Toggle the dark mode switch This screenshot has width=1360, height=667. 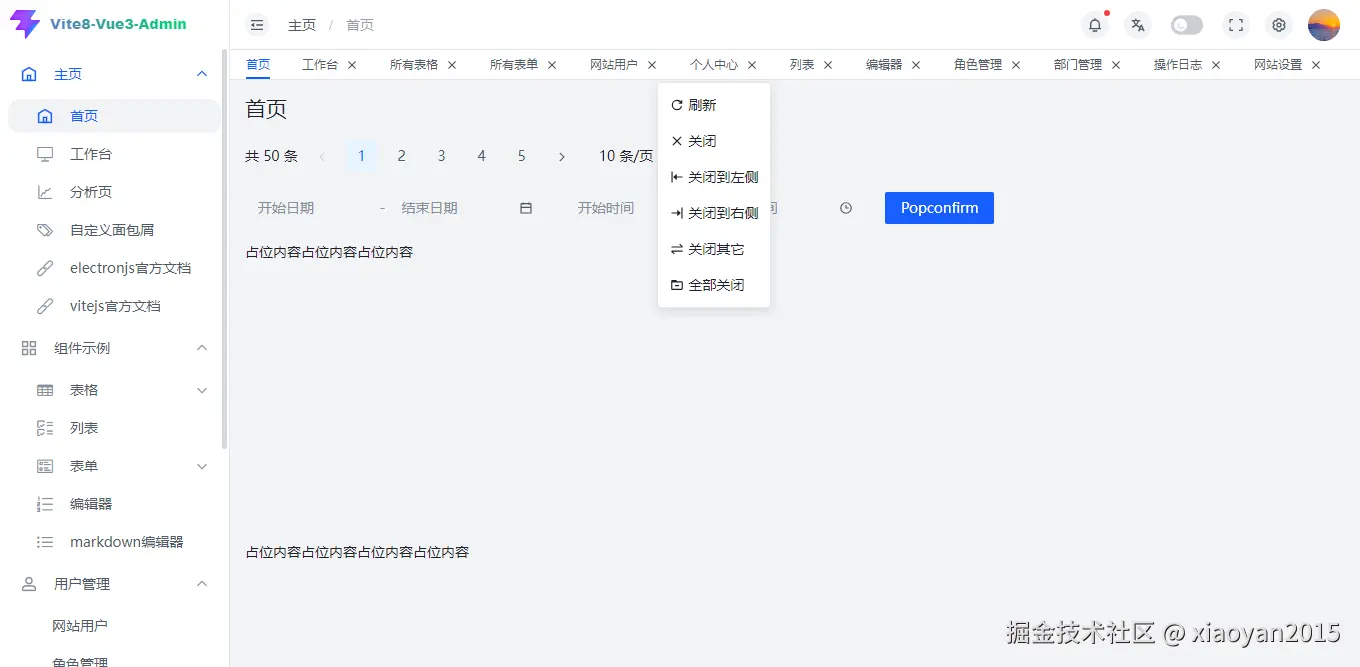click(x=1187, y=25)
